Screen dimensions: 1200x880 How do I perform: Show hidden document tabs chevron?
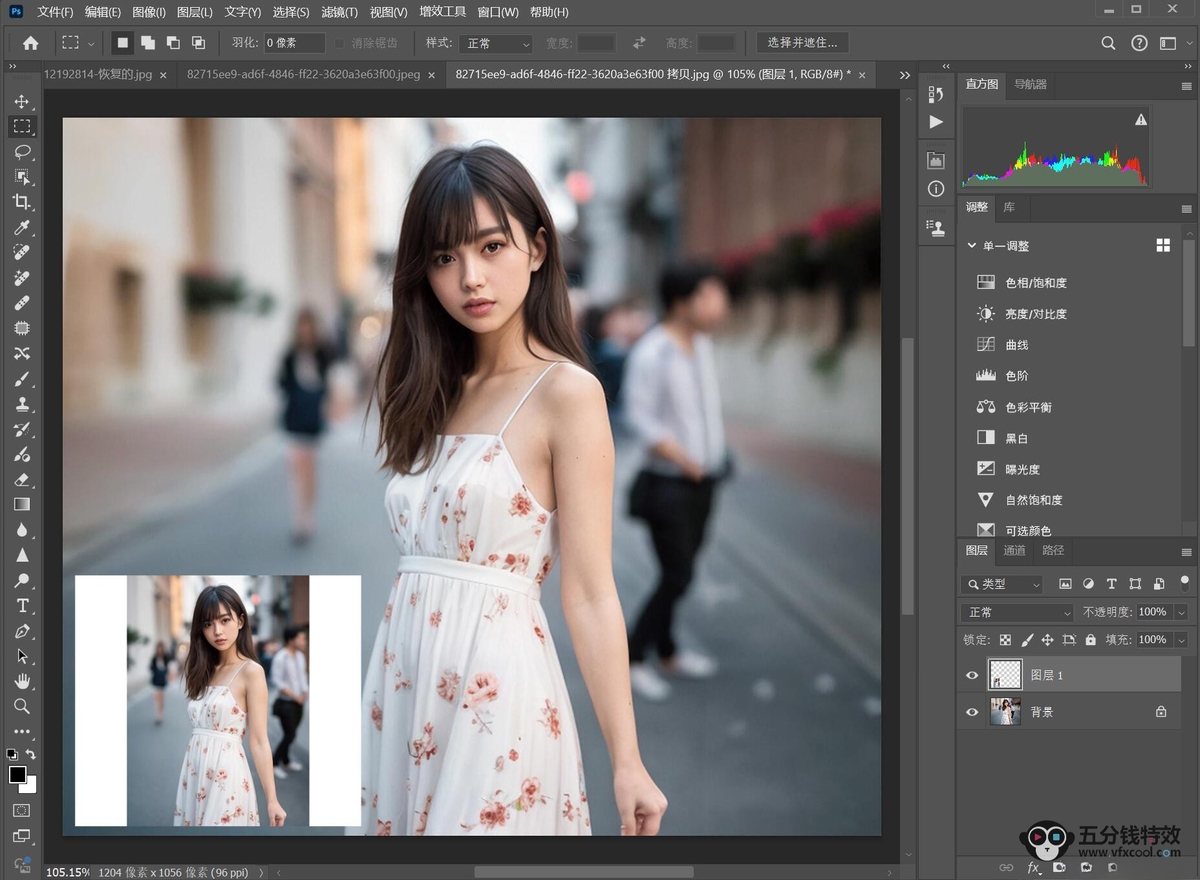point(904,75)
